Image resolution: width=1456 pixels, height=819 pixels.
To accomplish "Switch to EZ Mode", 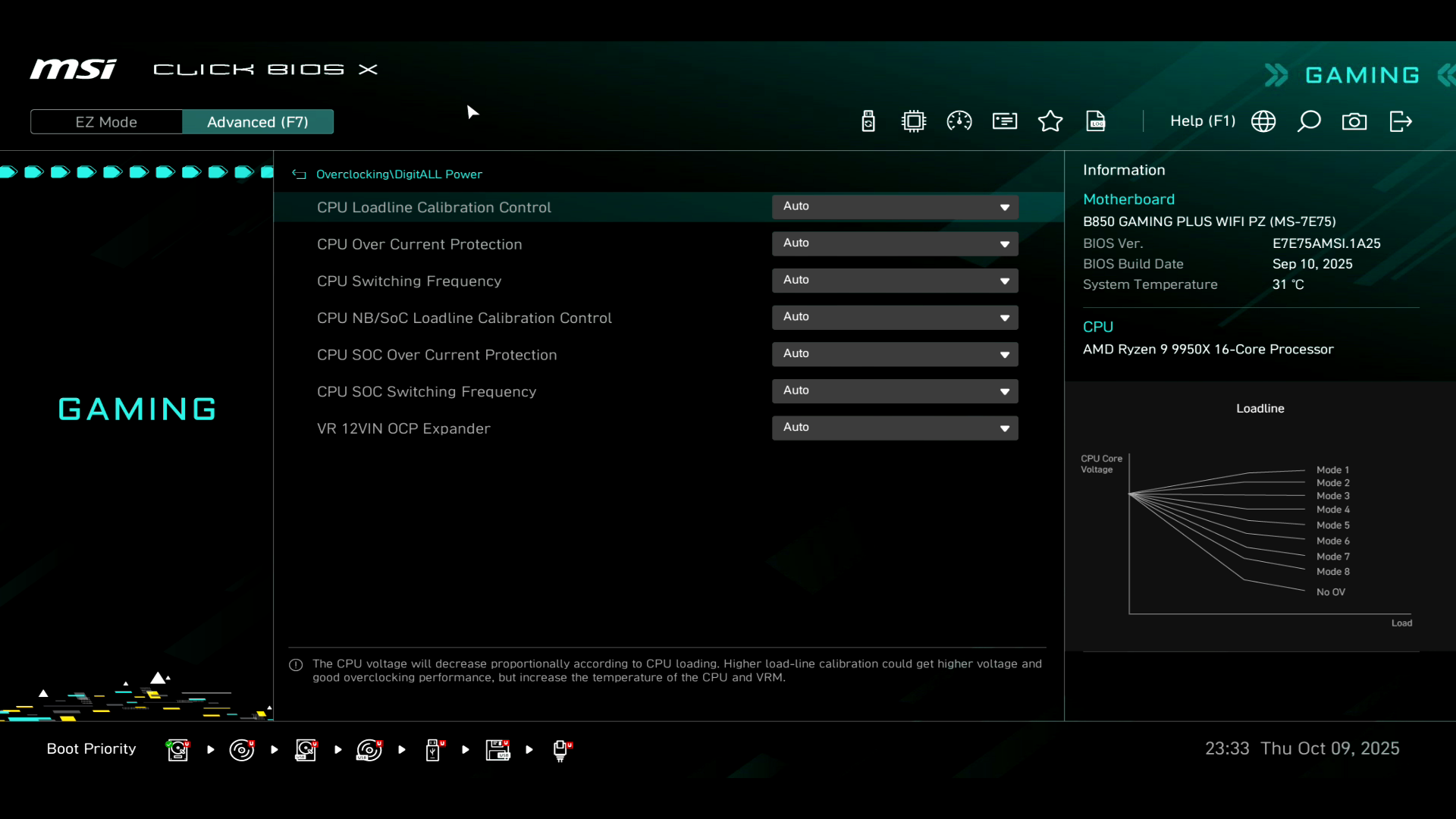I will click(x=106, y=122).
